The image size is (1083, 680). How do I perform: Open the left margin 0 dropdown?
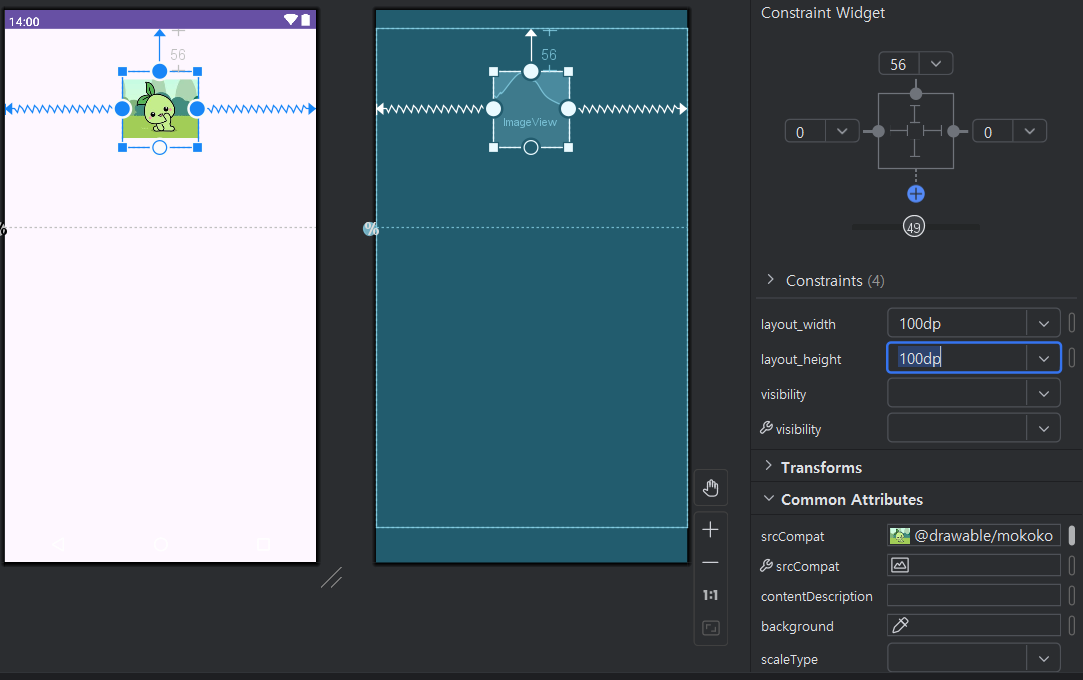tap(842, 131)
